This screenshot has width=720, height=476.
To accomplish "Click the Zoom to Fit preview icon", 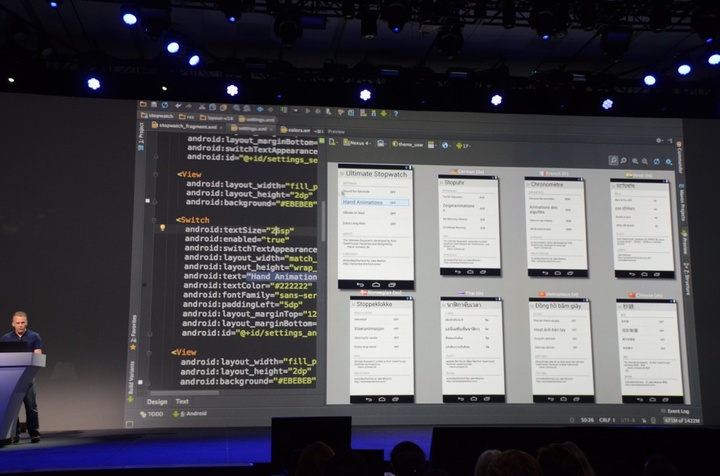I will pyautogui.click(x=613, y=160).
